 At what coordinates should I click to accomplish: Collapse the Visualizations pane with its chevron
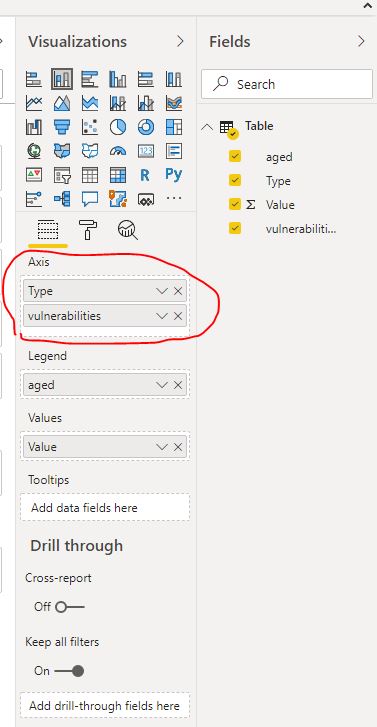tap(180, 41)
